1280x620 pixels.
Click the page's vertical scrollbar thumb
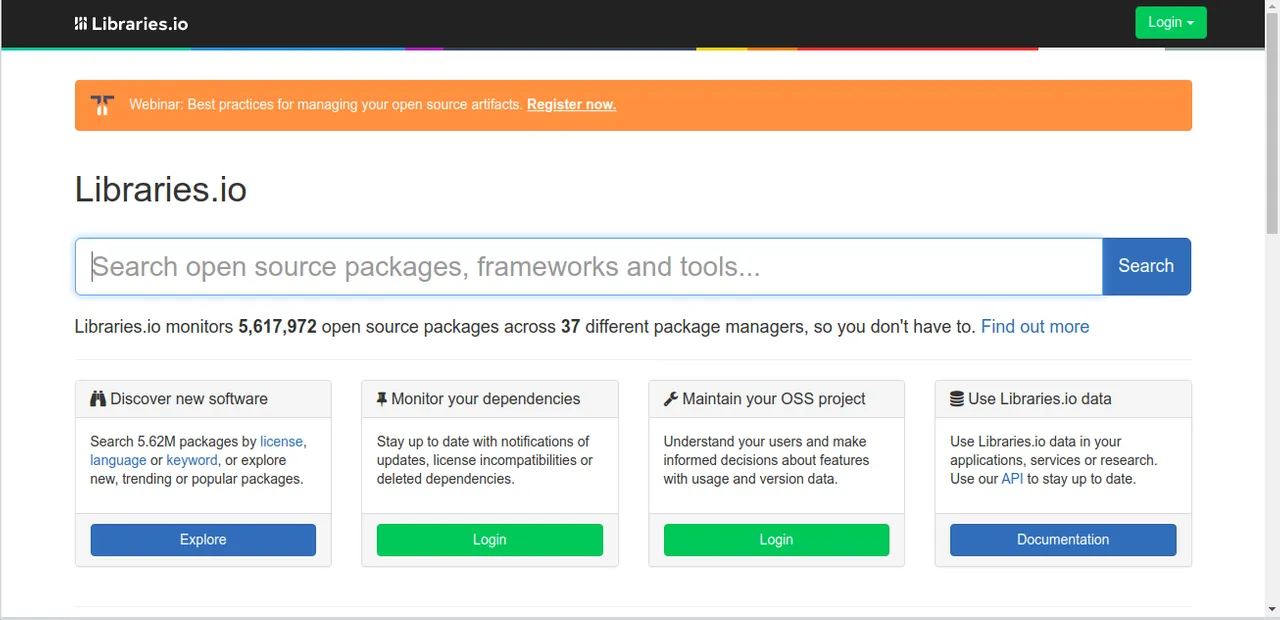1272,125
